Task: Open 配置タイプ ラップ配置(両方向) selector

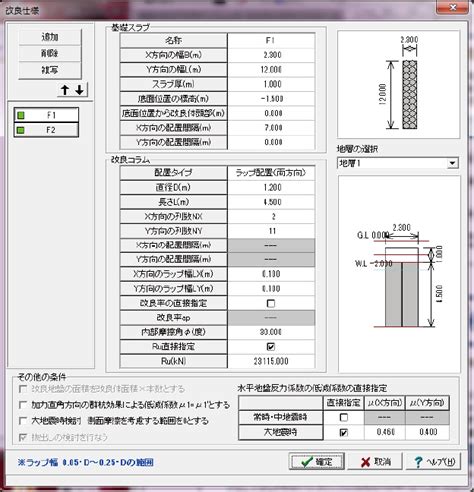Action: tap(271, 173)
